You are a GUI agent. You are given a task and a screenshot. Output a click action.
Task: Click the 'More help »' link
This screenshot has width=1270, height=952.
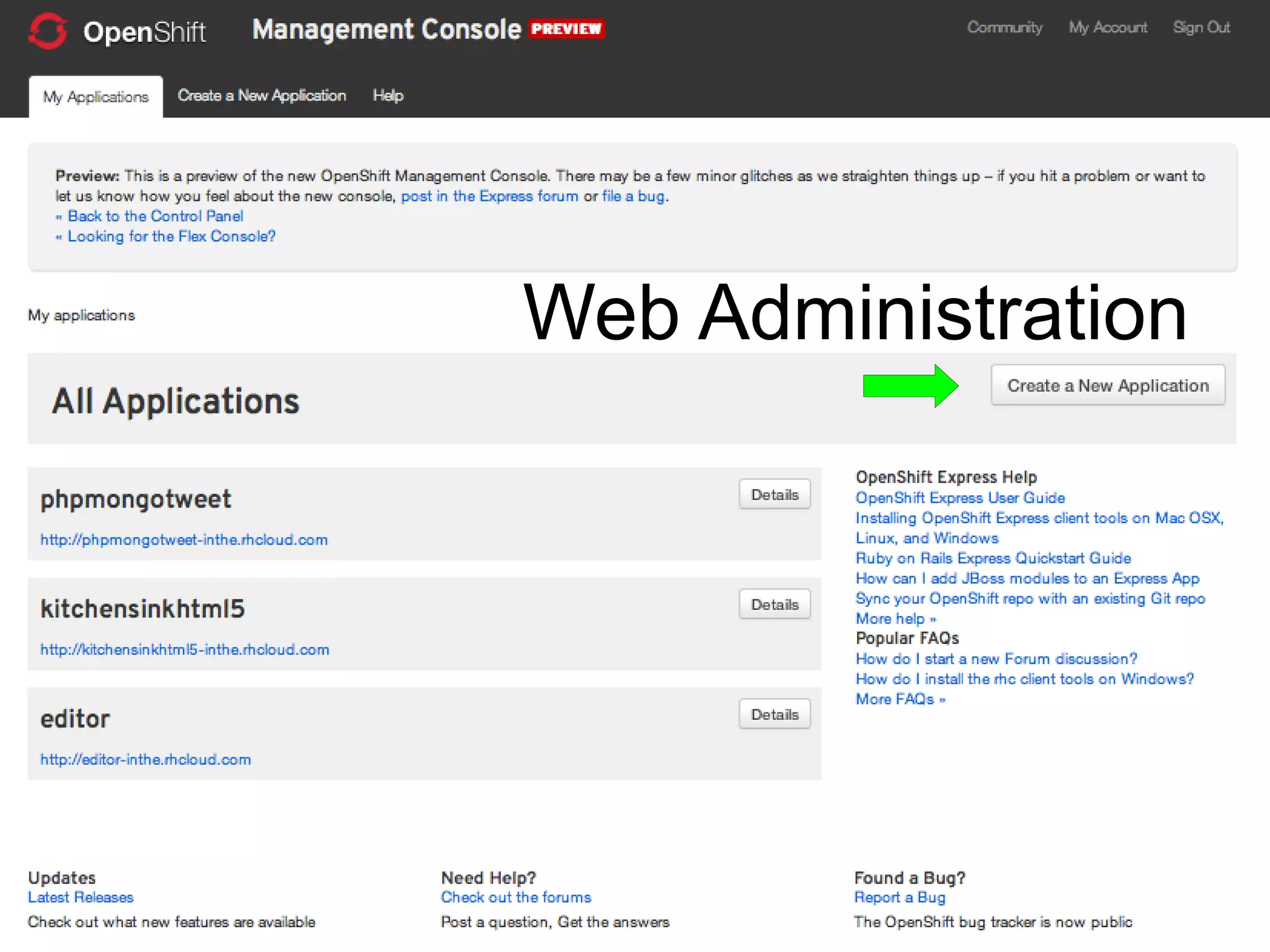[x=896, y=619]
